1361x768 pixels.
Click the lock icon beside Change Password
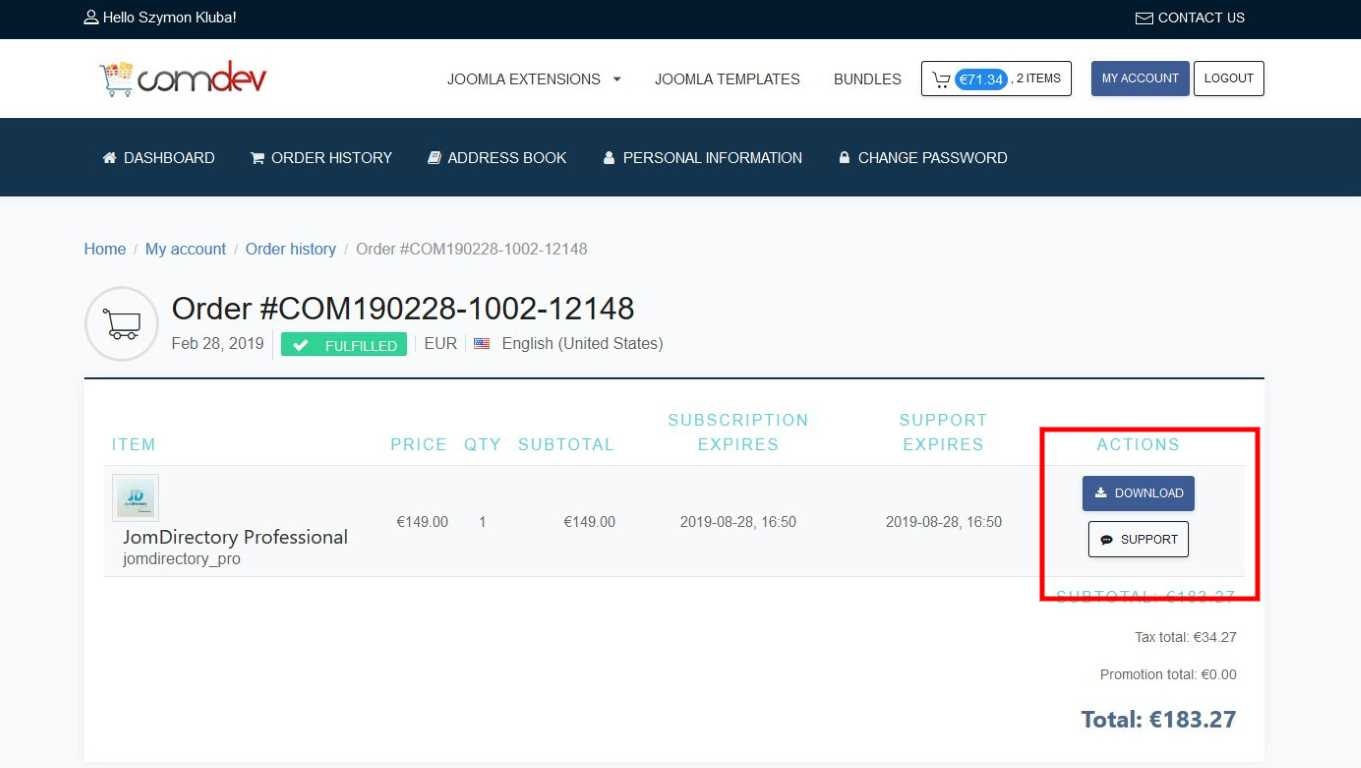click(845, 158)
